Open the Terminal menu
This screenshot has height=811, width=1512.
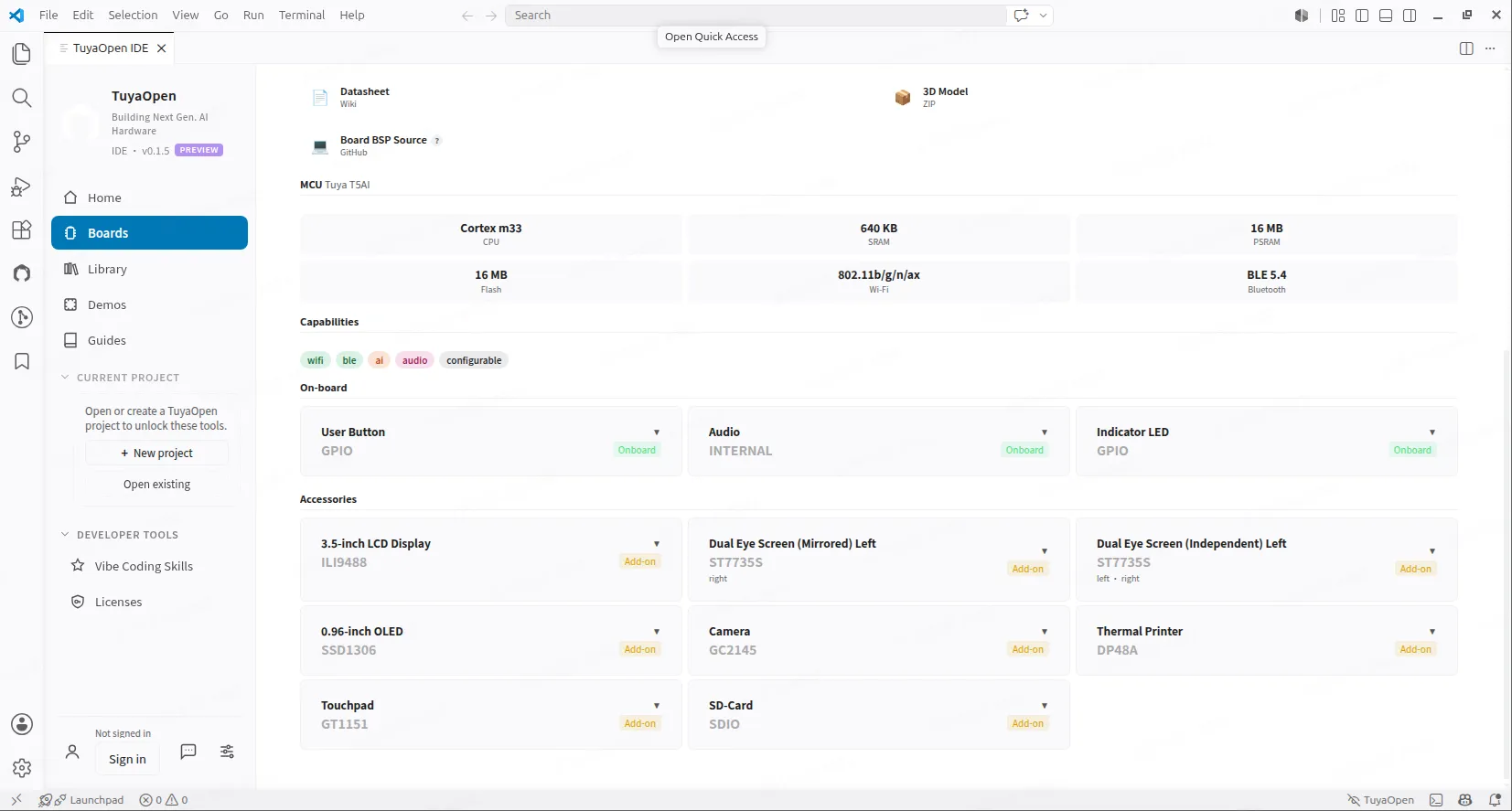pyautogui.click(x=302, y=16)
